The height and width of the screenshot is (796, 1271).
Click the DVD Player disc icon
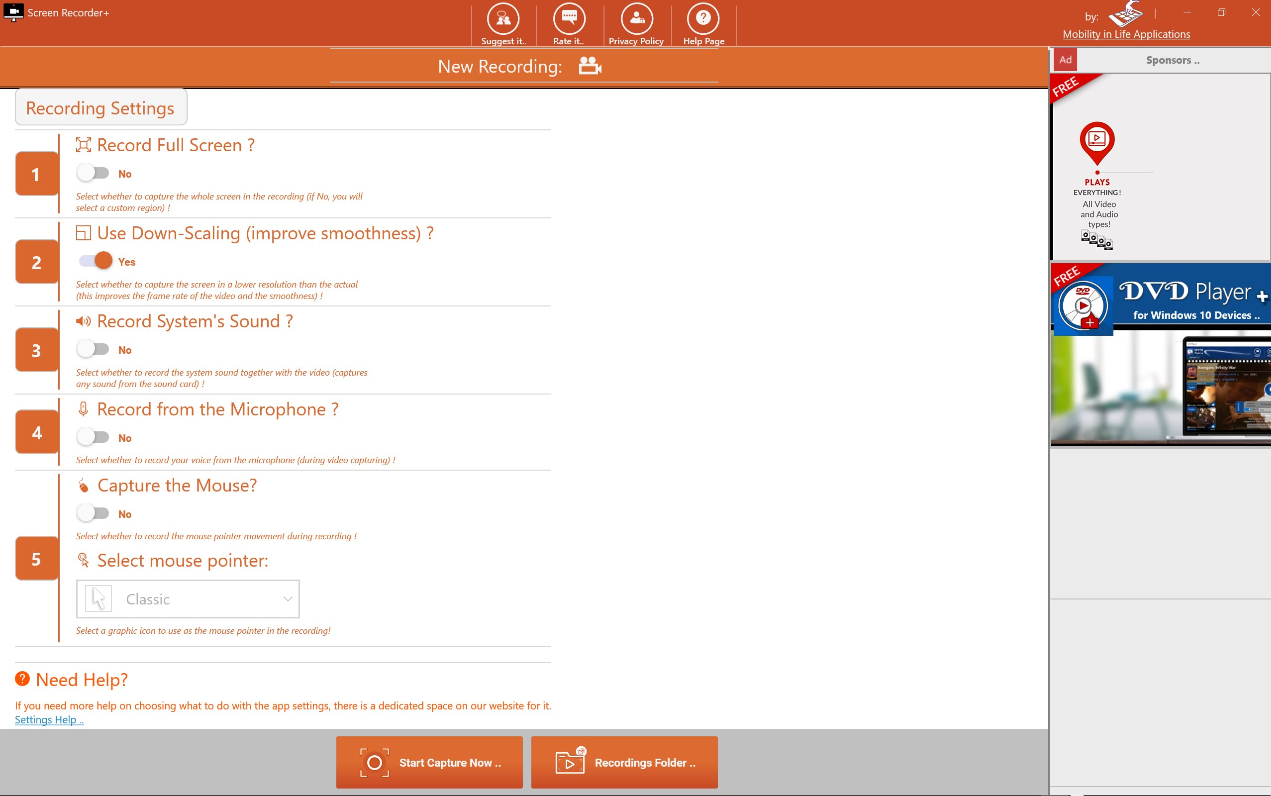coord(1084,305)
